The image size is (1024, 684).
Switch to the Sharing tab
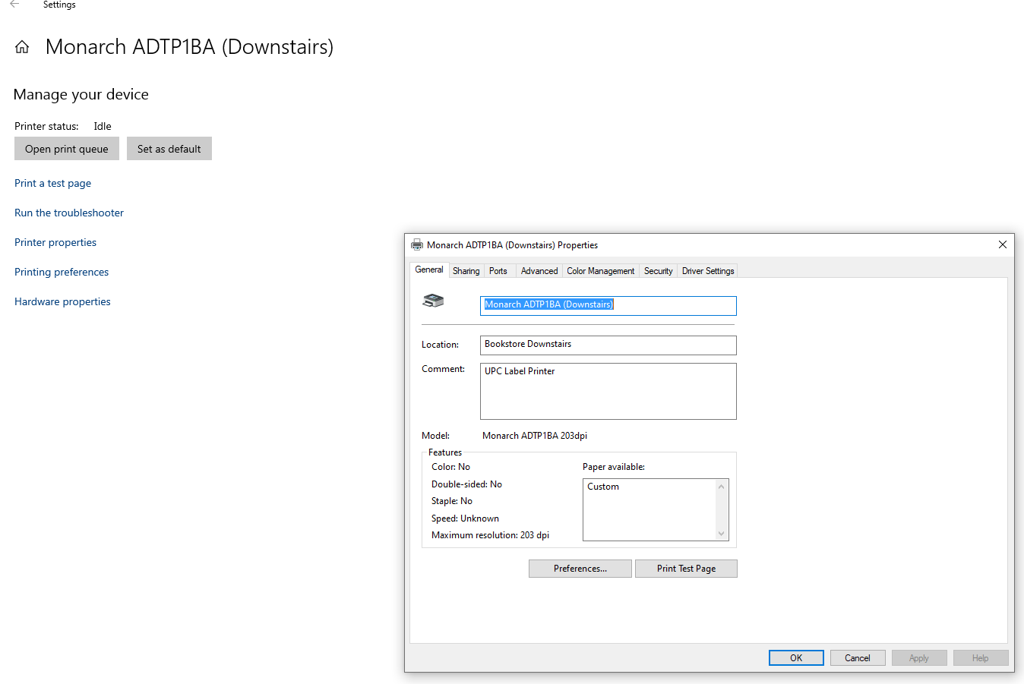[466, 271]
